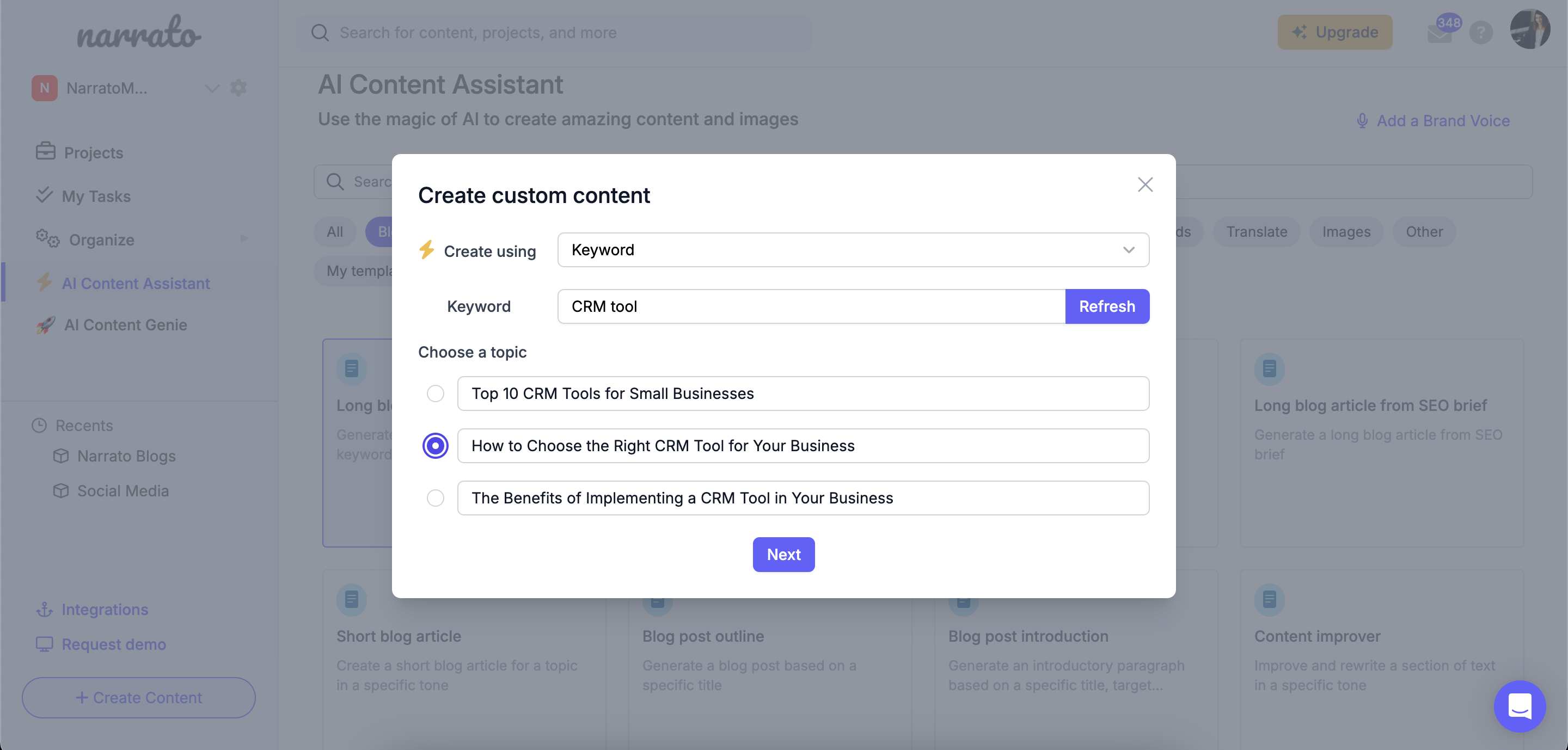Viewport: 1568px width, 750px height.
Task: Click the Projects briefcase icon
Action: point(45,151)
